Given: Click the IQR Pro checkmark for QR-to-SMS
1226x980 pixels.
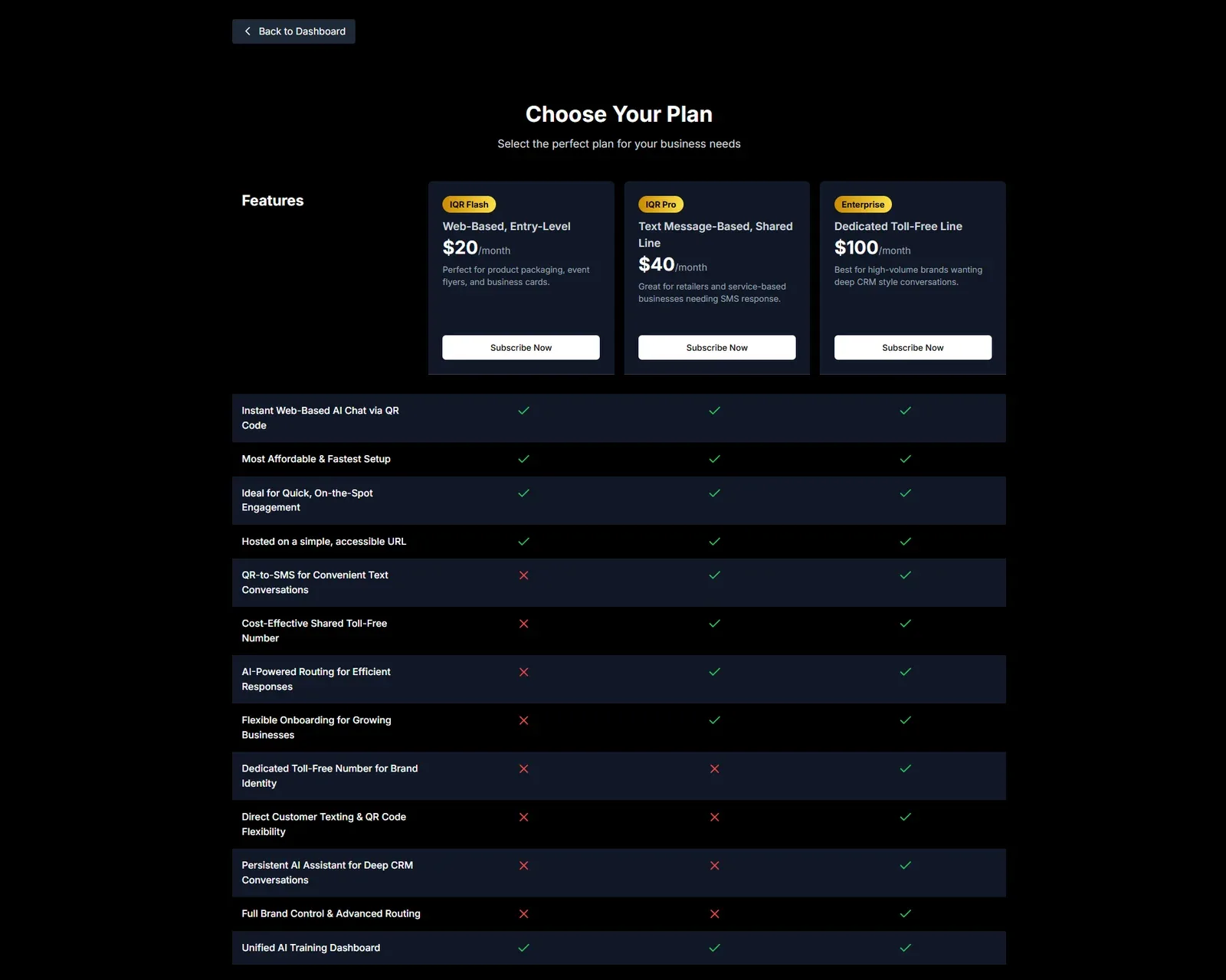Looking at the screenshot, I should [714, 575].
